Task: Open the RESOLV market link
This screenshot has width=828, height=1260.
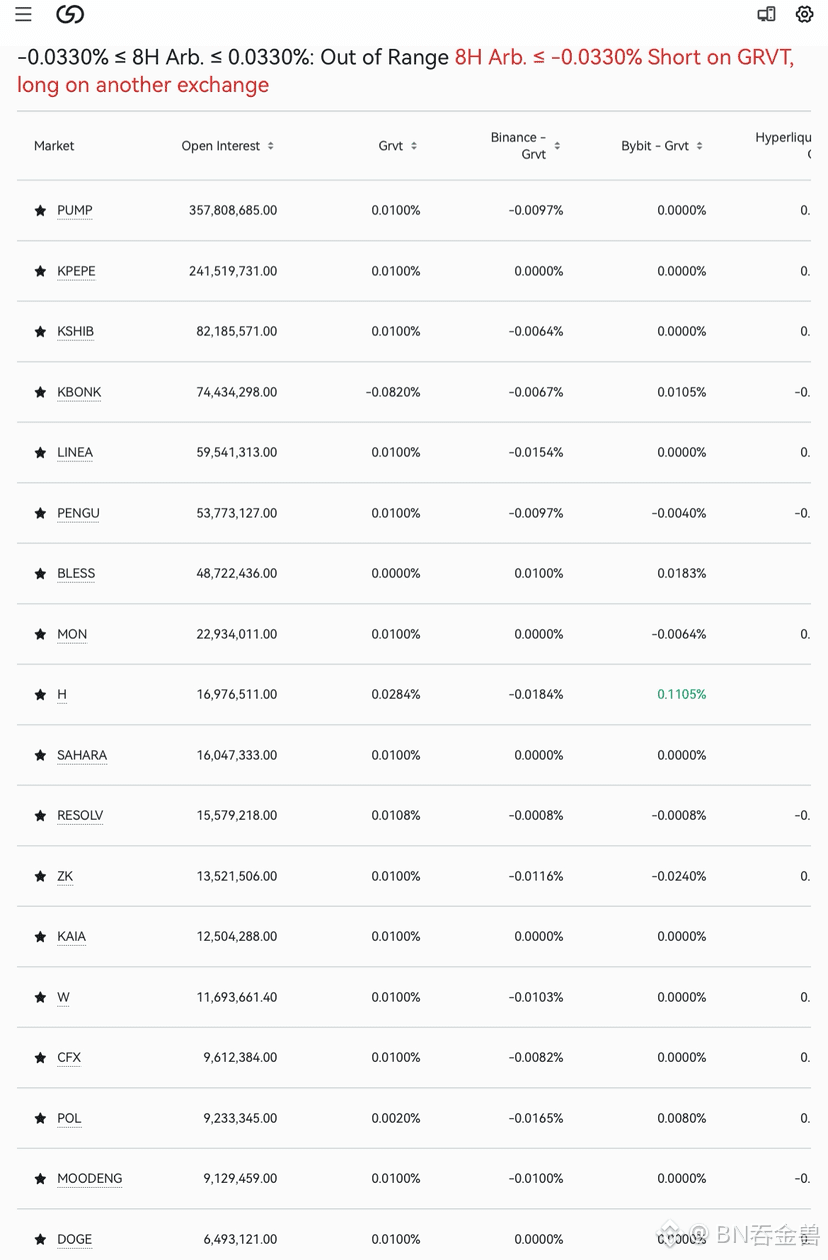Action: click(80, 816)
